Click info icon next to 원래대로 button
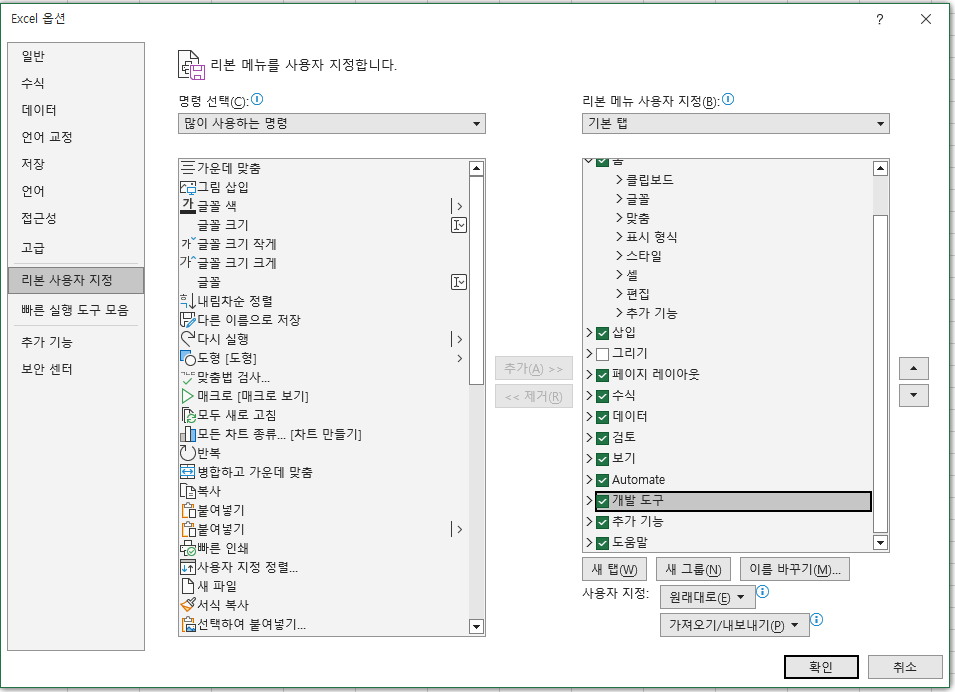 [x=763, y=591]
